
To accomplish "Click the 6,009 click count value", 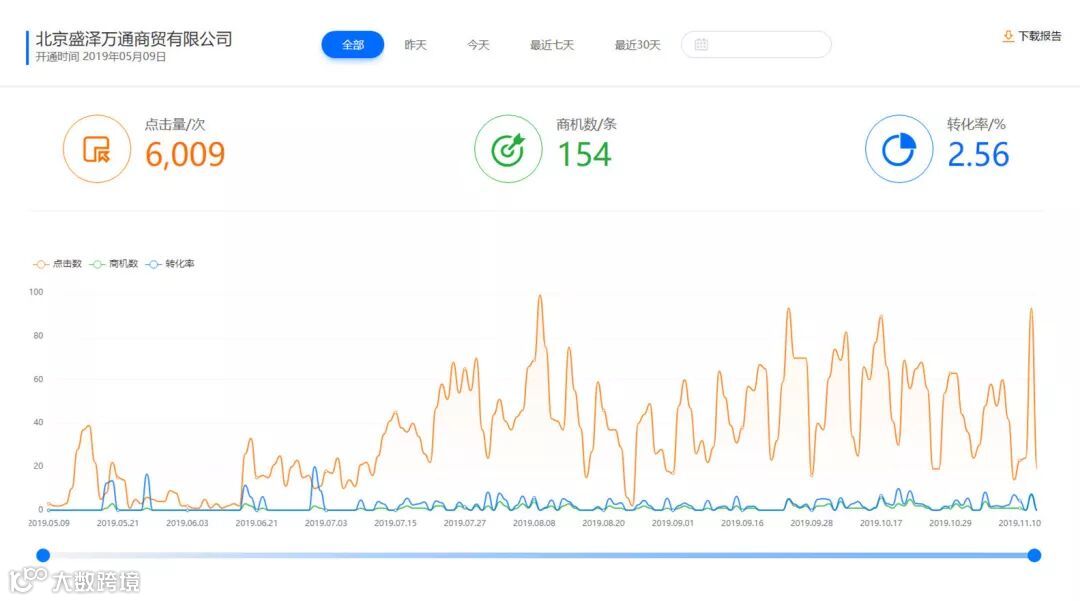I will pos(185,154).
